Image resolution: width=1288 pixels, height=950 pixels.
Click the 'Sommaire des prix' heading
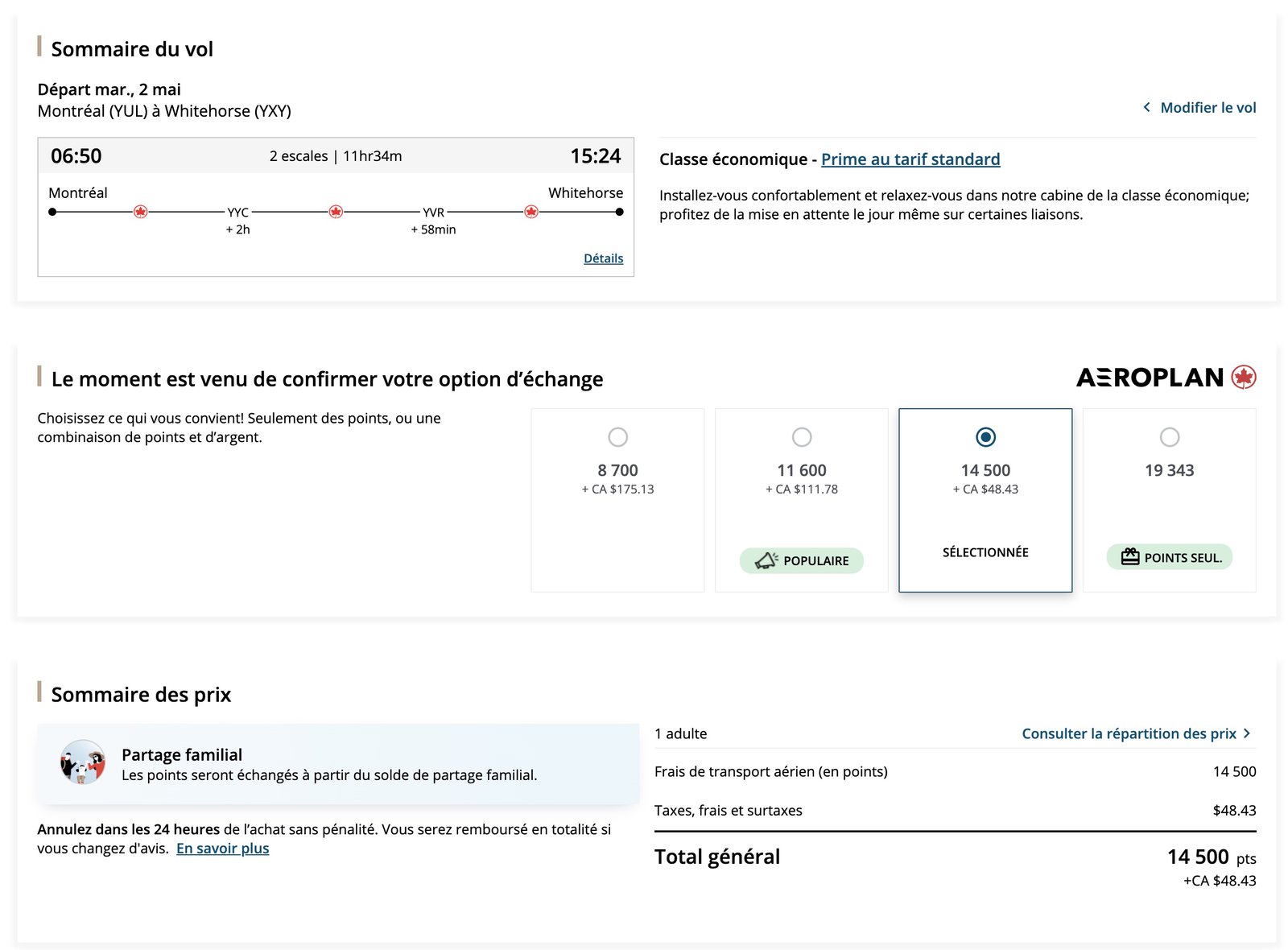pos(141,695)
